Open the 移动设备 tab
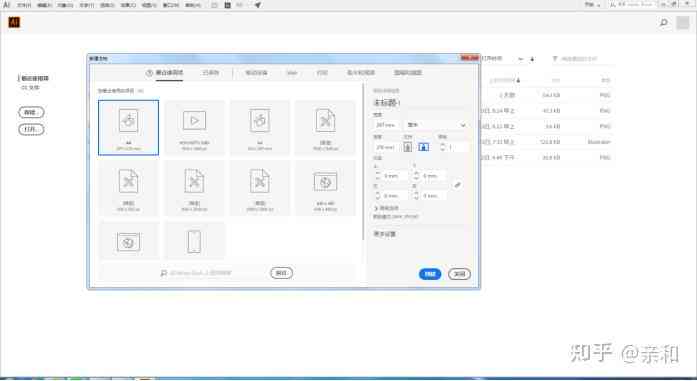This screenshot has height=381, width=697. pyautogui.click(x=256, y=72)
